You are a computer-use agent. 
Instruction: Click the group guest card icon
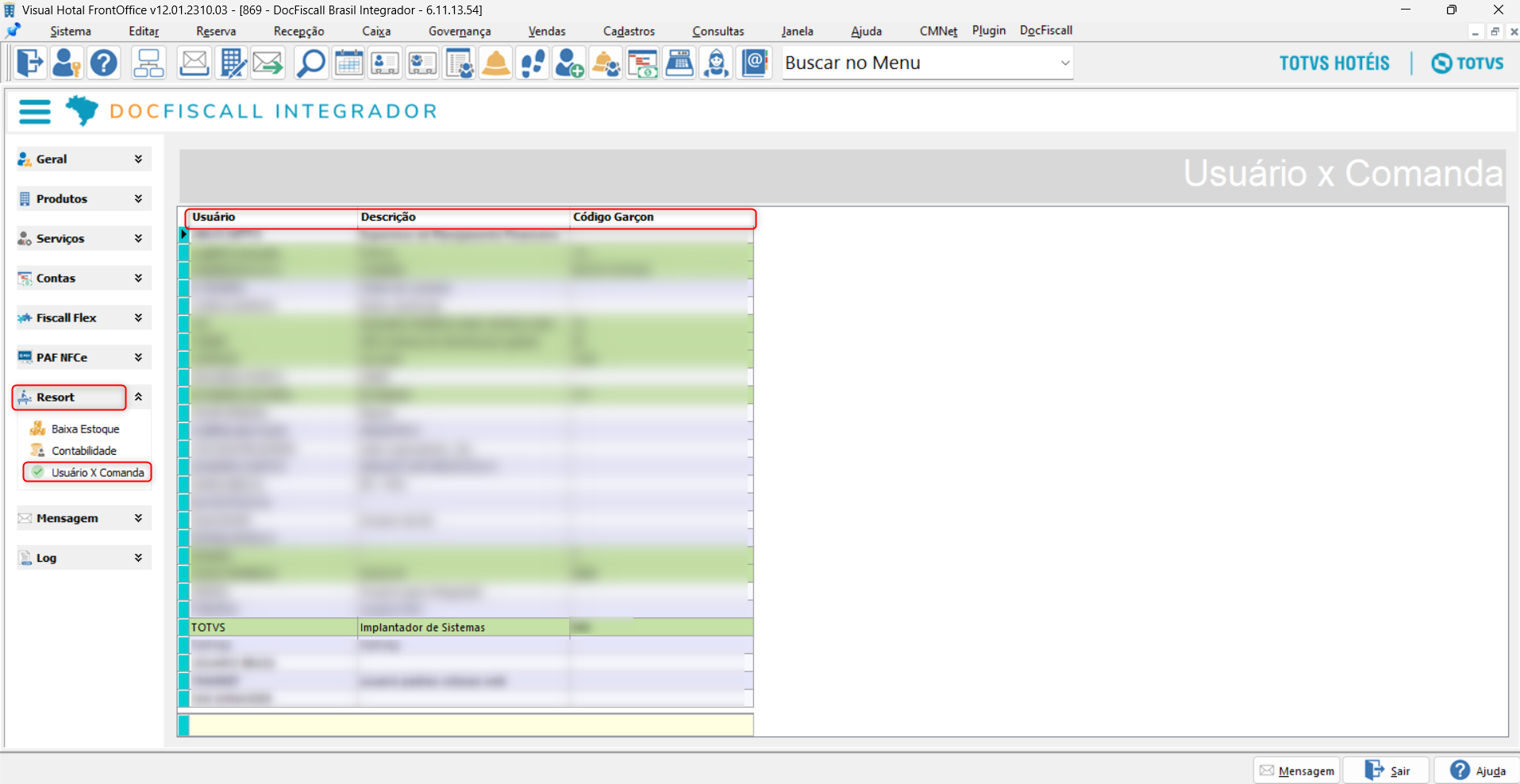tap(422, 63)
